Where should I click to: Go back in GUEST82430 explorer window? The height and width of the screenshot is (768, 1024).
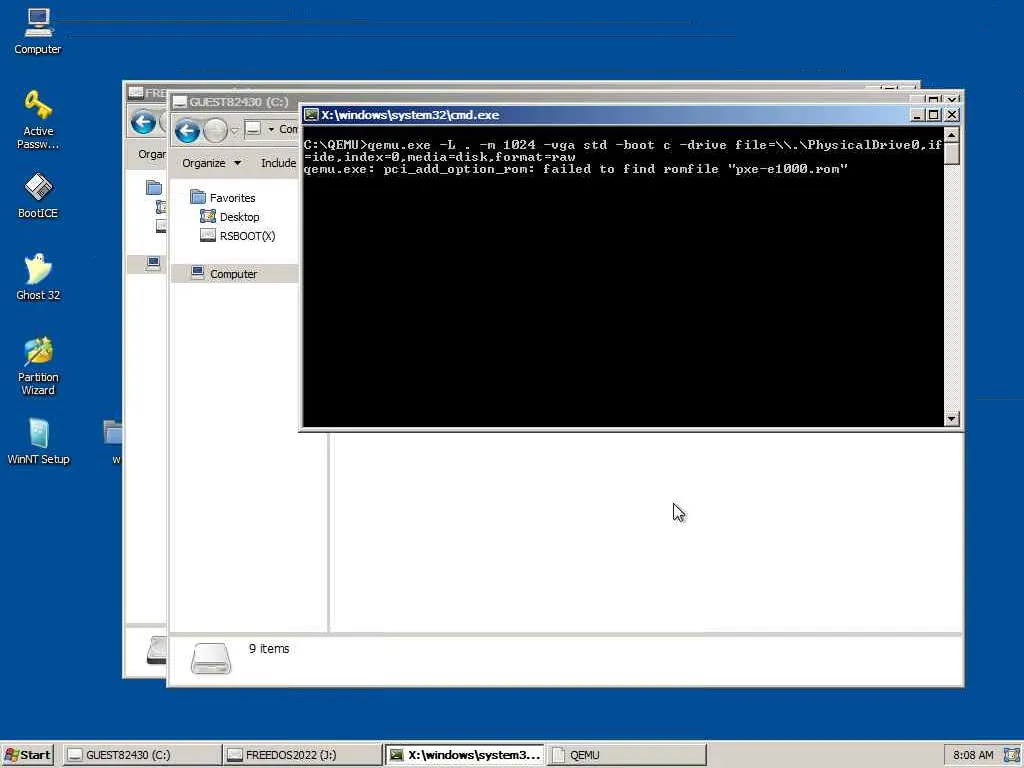[187, 131]
